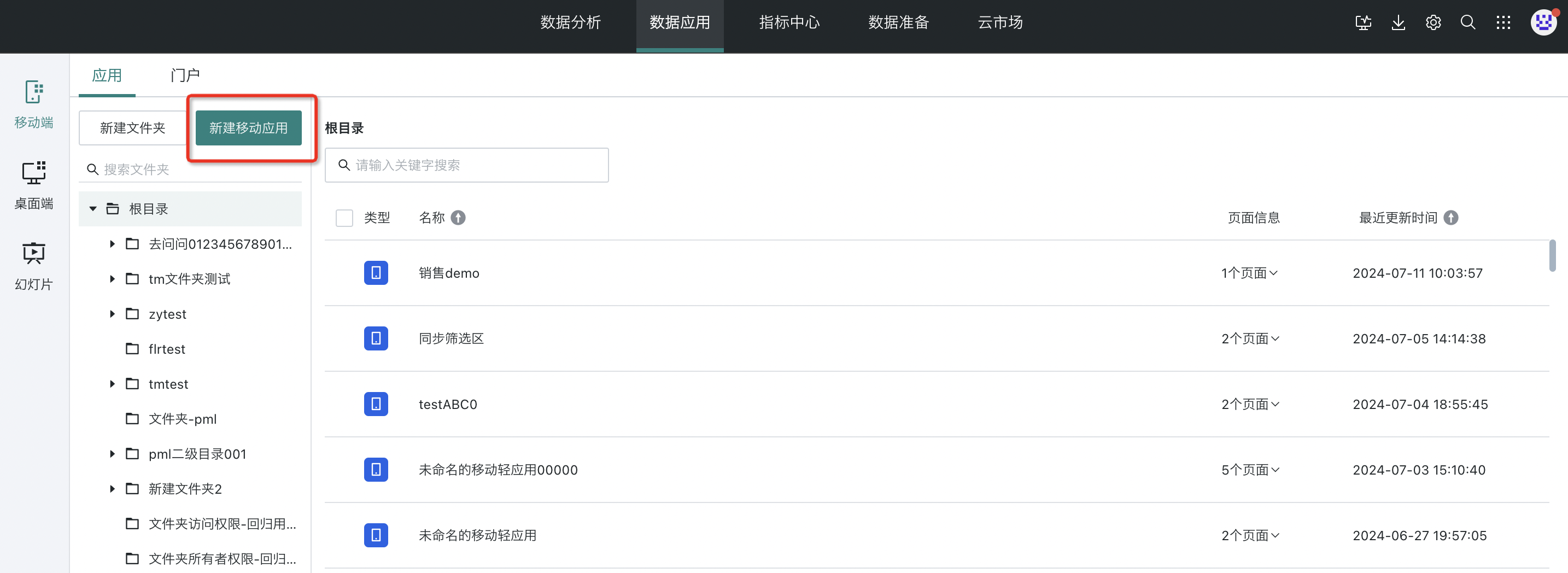
Task: Click the search magnifier in header
Action: click(x=1467, y=23)
